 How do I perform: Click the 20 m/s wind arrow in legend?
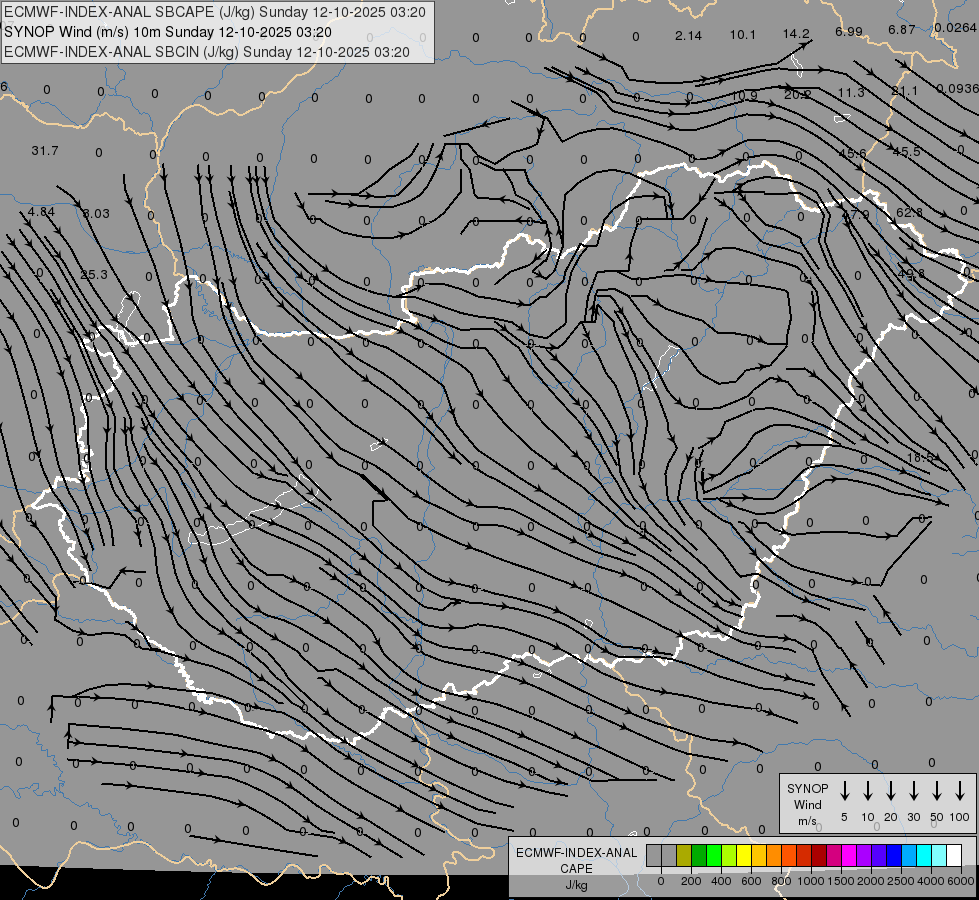point(891,791)
